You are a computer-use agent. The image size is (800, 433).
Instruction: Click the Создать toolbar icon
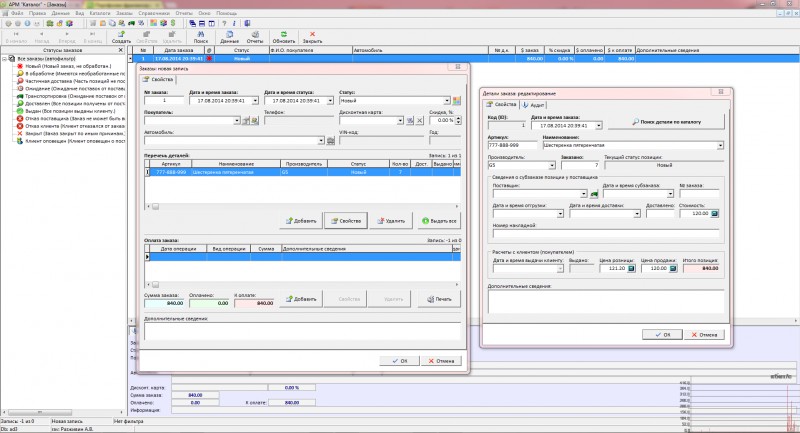pos(121,35)
